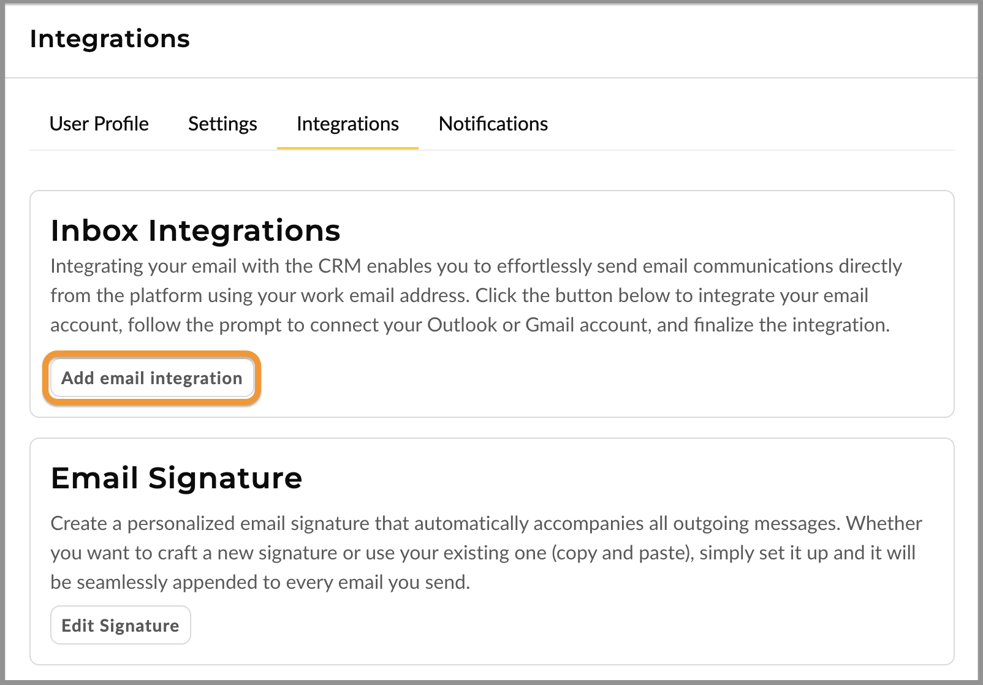Viewport: 983px width, 685px height.
Task: Click the Email Signature heading
Action: (176, 478)
